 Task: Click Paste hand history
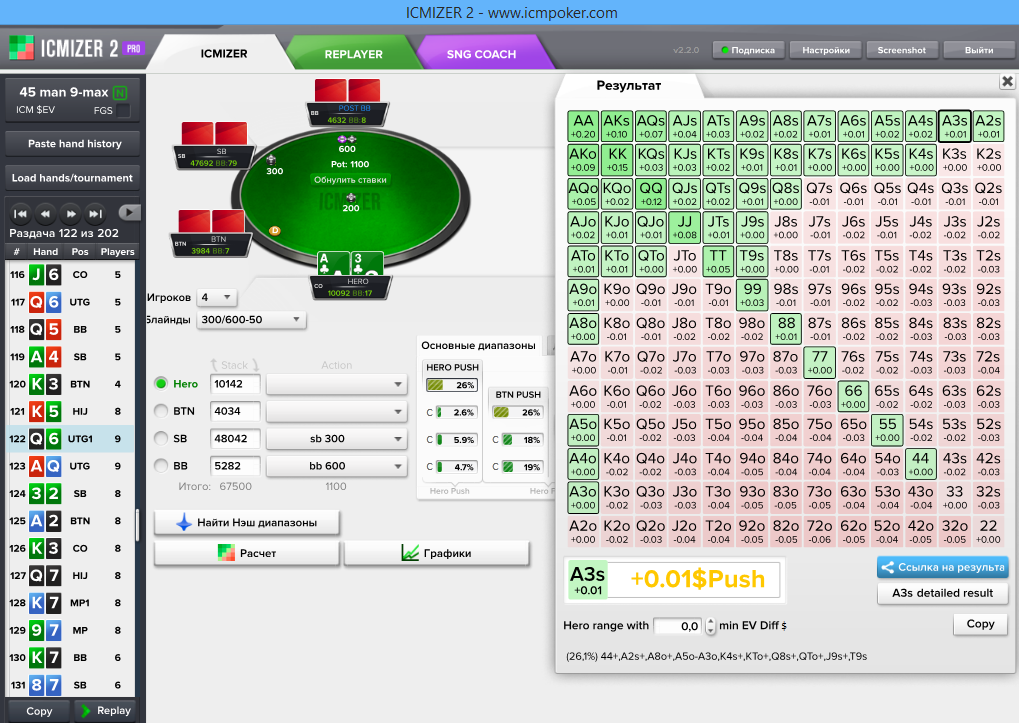point(72,144)
